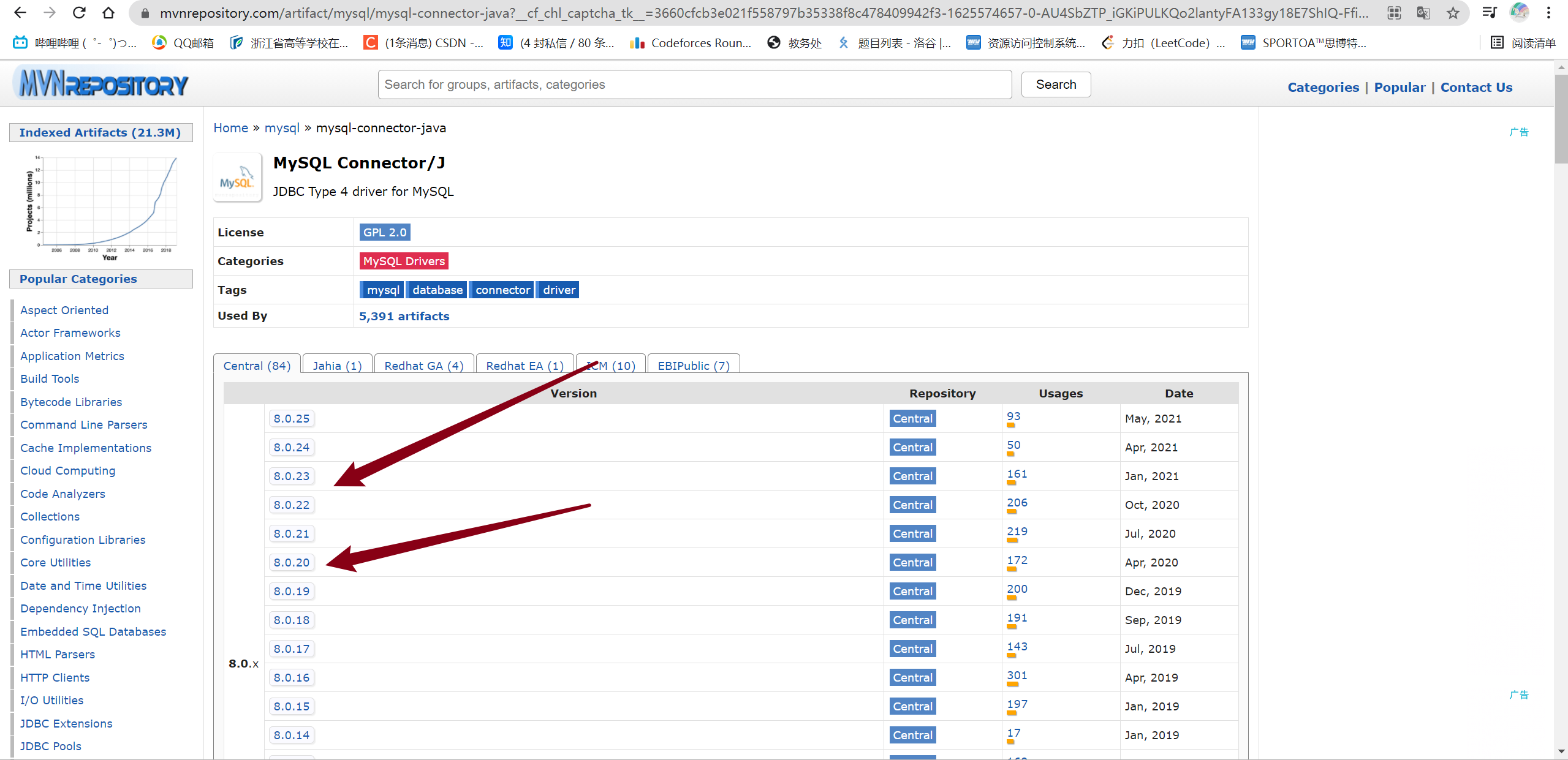
Task: Switch to the Redhat GA (4) tab
Action: click(424, 365)
